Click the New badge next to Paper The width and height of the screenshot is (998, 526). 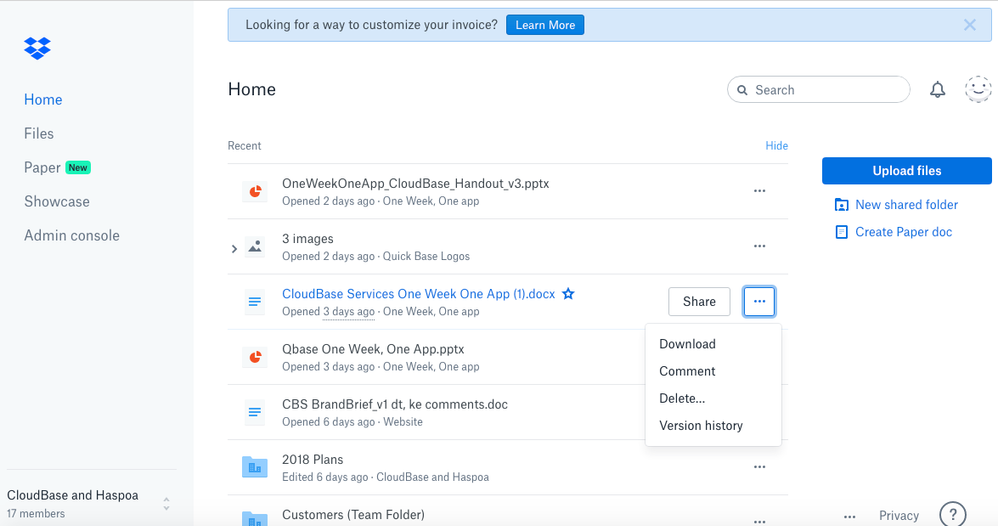(x=78, y=168)
